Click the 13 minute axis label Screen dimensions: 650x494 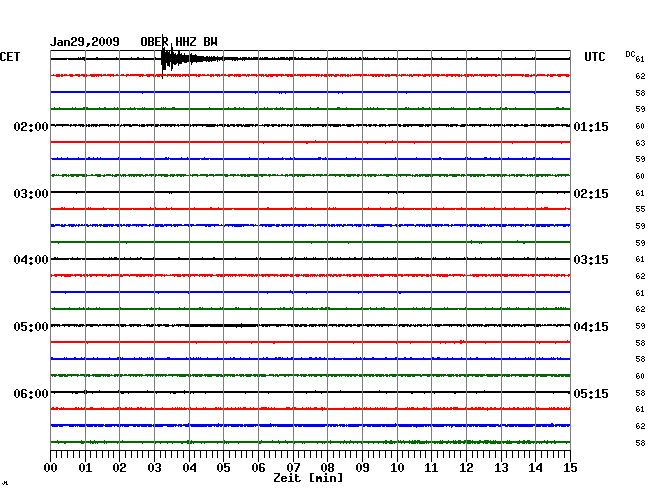pyautogui.click(x=501, y=468)
